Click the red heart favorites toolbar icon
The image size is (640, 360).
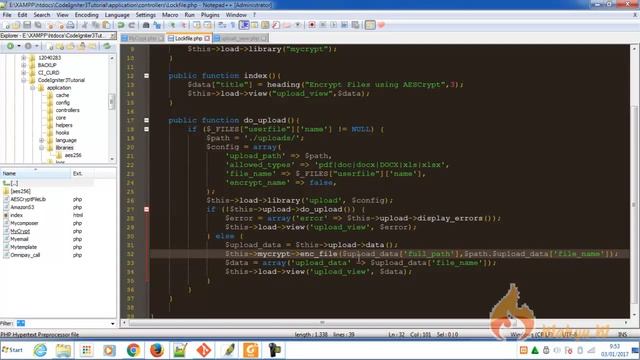pyautogui.click(x=381, y=25)
